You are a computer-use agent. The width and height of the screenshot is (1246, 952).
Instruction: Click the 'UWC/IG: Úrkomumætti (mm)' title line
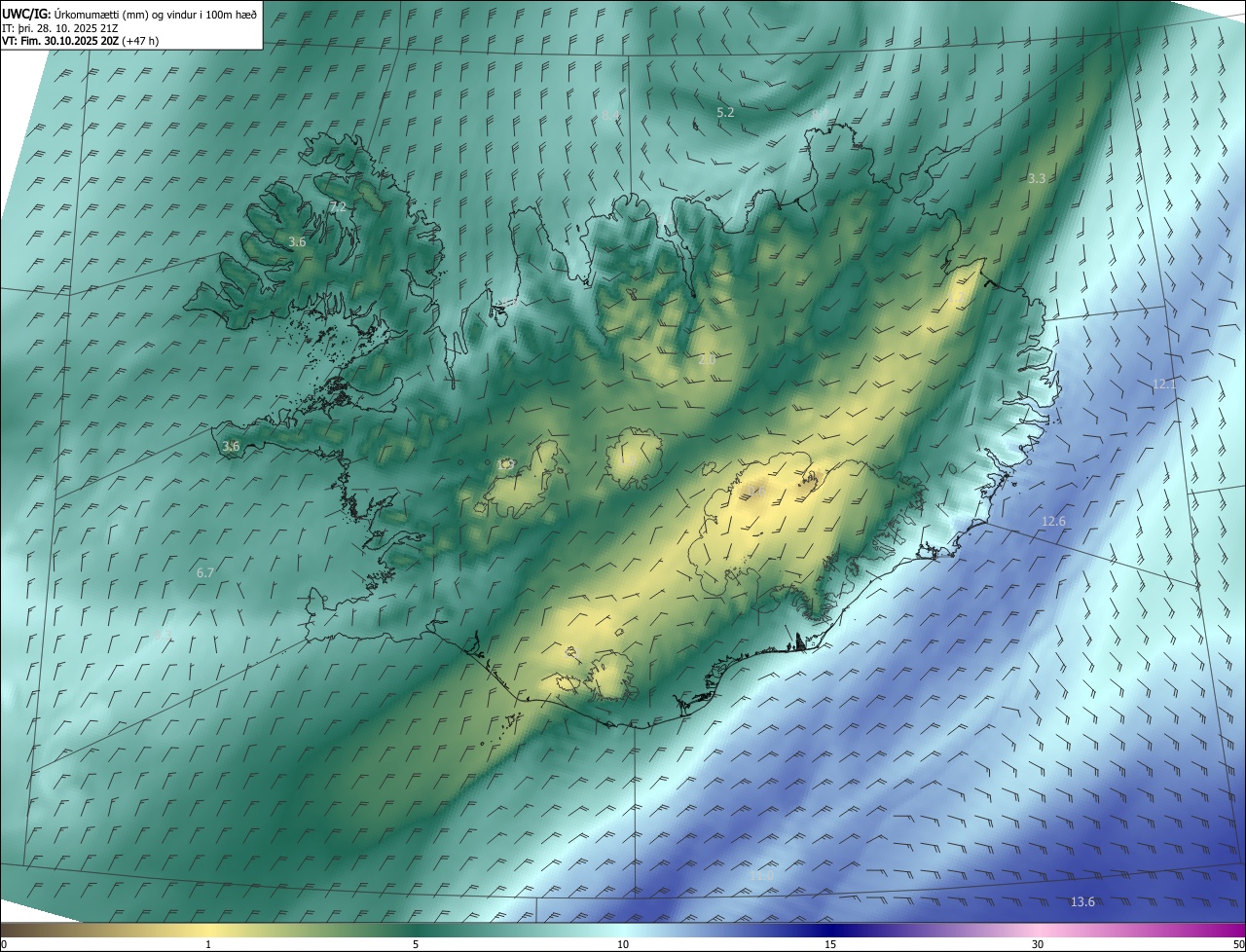131,14
